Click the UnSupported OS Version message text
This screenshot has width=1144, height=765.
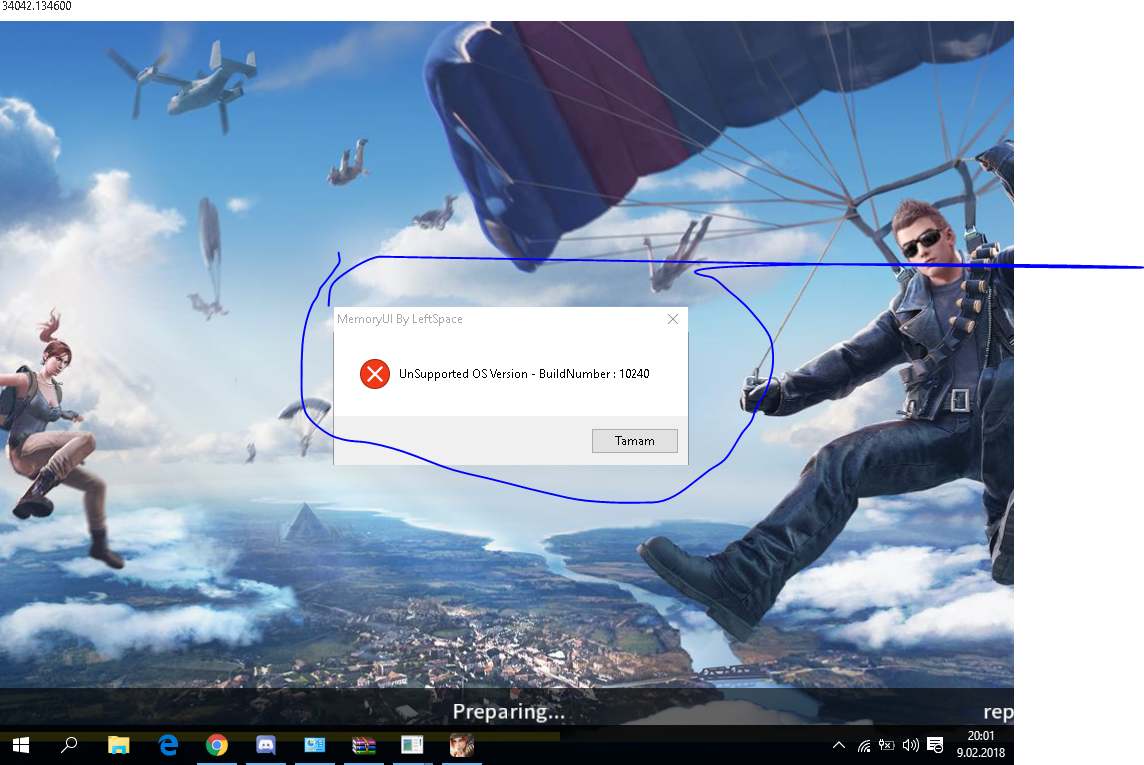524,373
